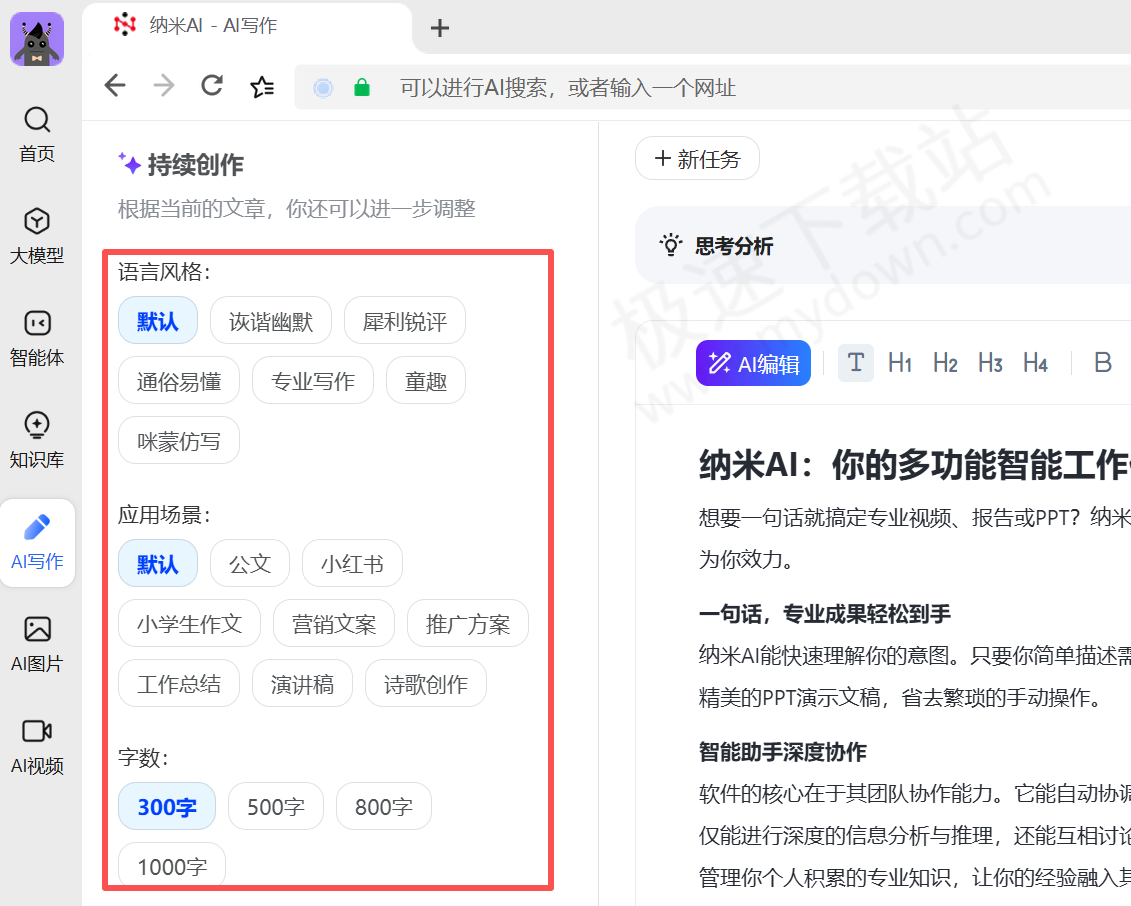The width and height of the screenshot is (1131, 906).
Task: Select the AI写作 sidebar menu item
Action: [37, 542]
